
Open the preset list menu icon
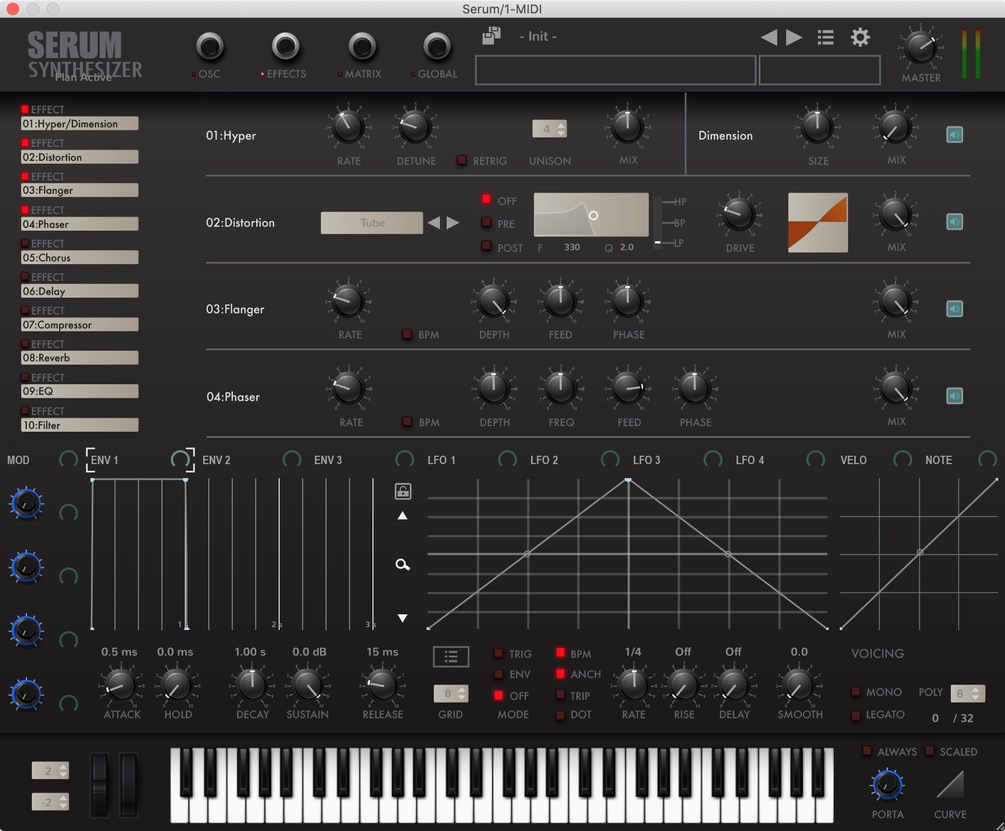(x=826, y=37)
